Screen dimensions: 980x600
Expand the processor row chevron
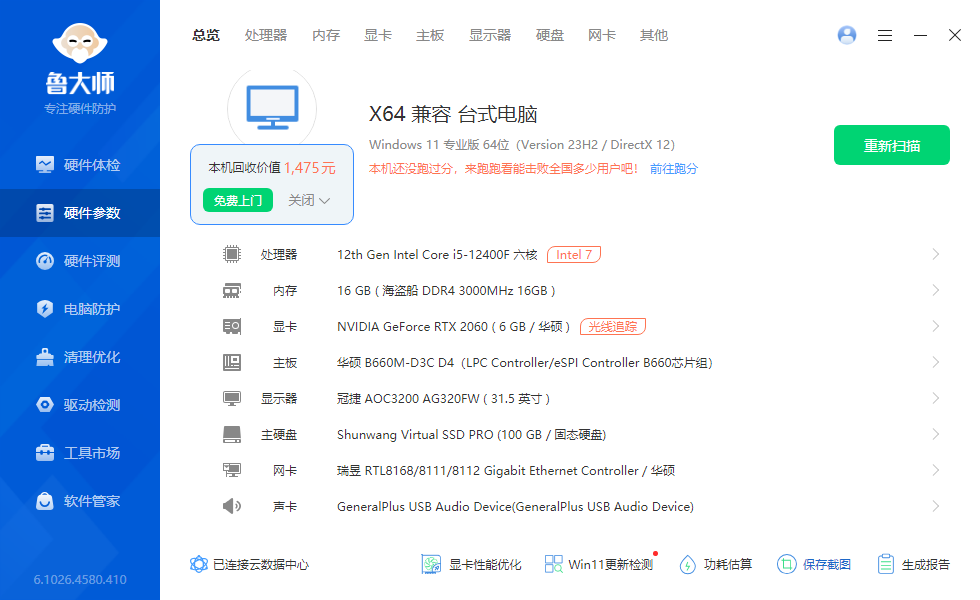coord(936,255)
